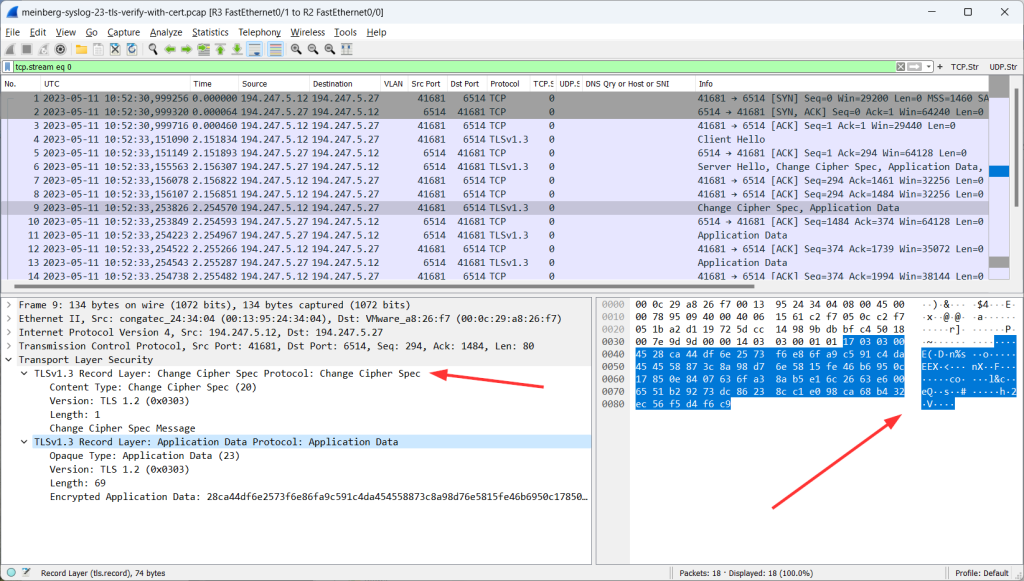Collapse the Transport Layer Security node
Image resolution: width=1024 pixels, height=581 pixels.
tap(8, 360)
